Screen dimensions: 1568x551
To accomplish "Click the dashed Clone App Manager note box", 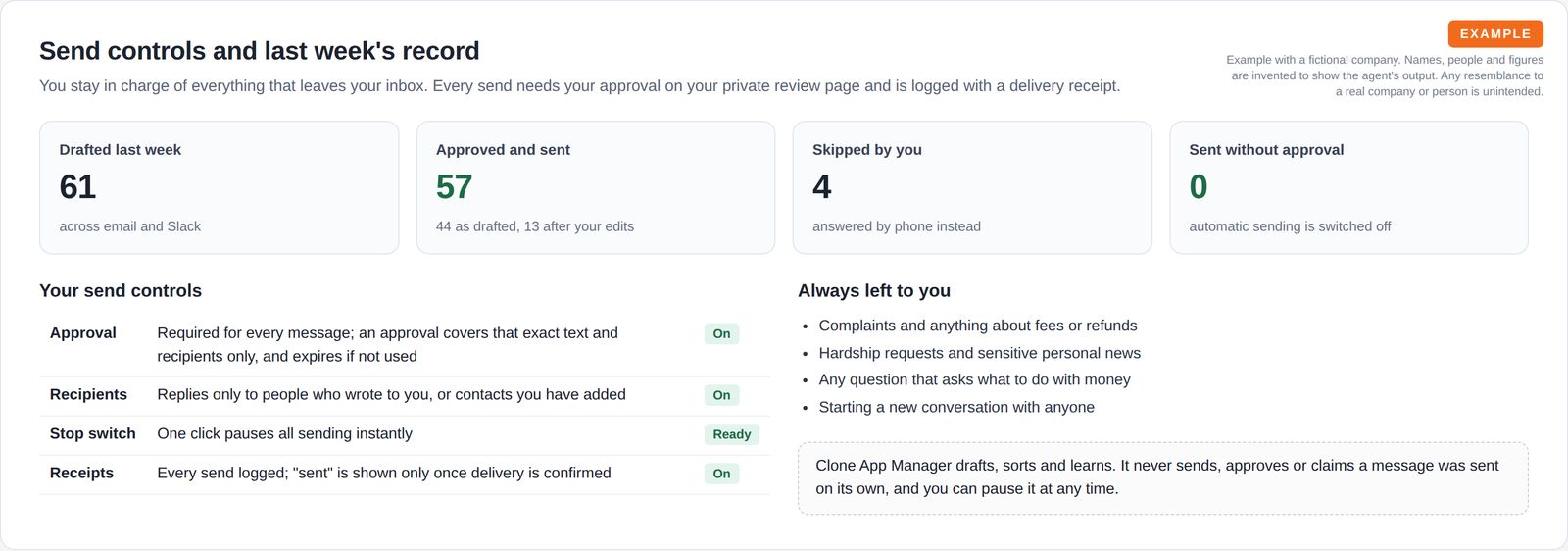I will [1163, 477].
